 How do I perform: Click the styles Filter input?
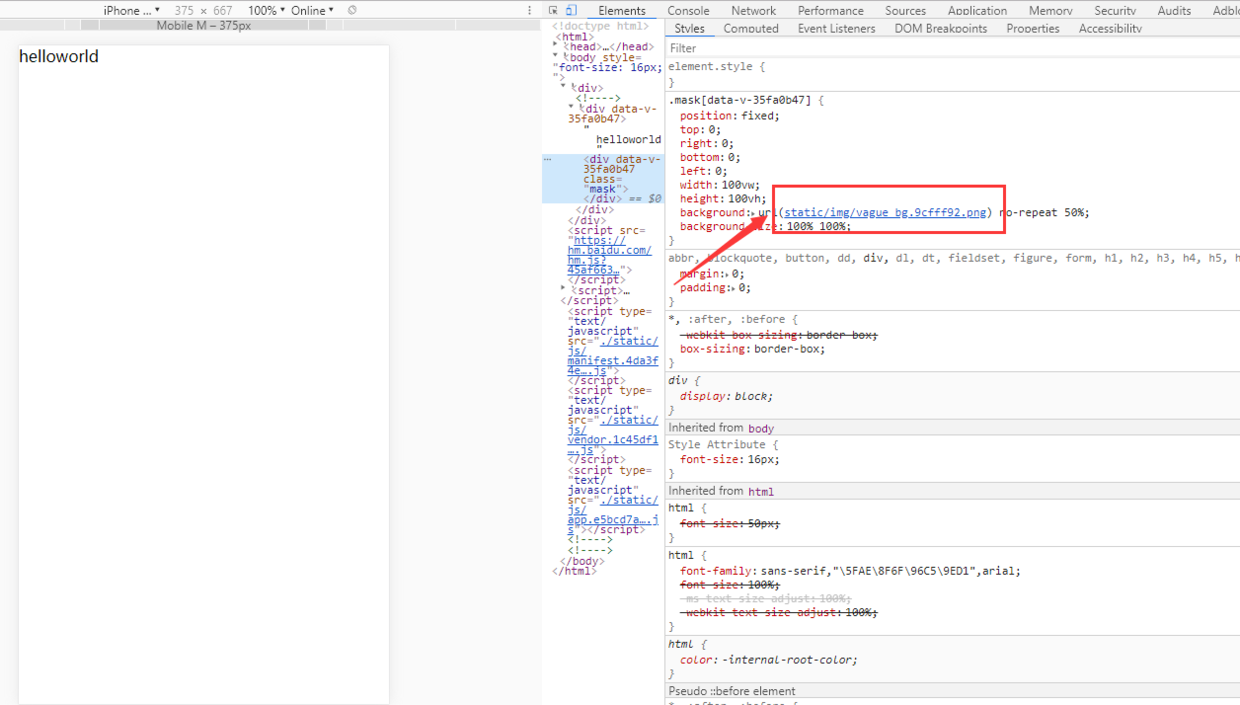pos(950,48)
